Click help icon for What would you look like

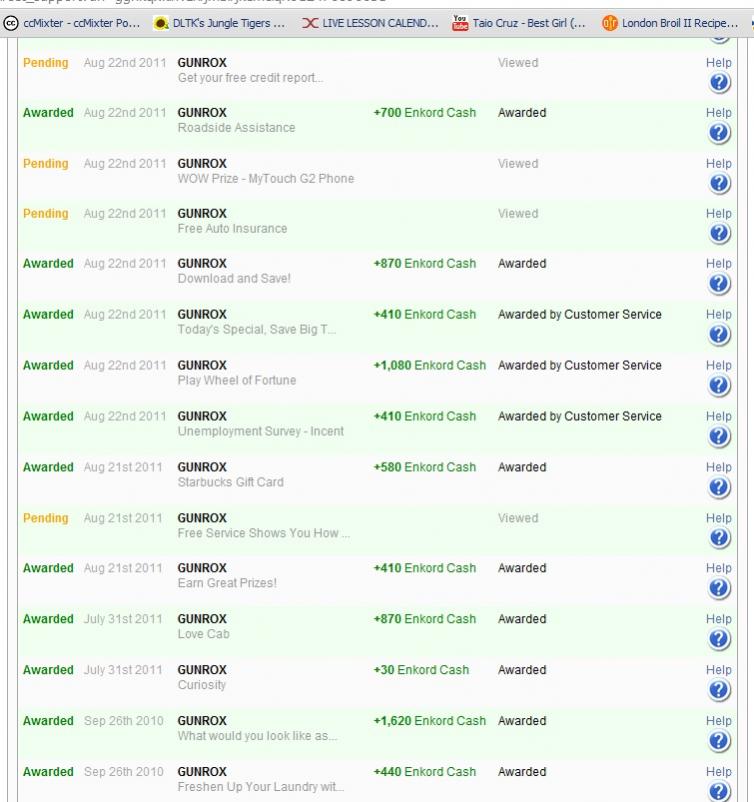(719, 741)
